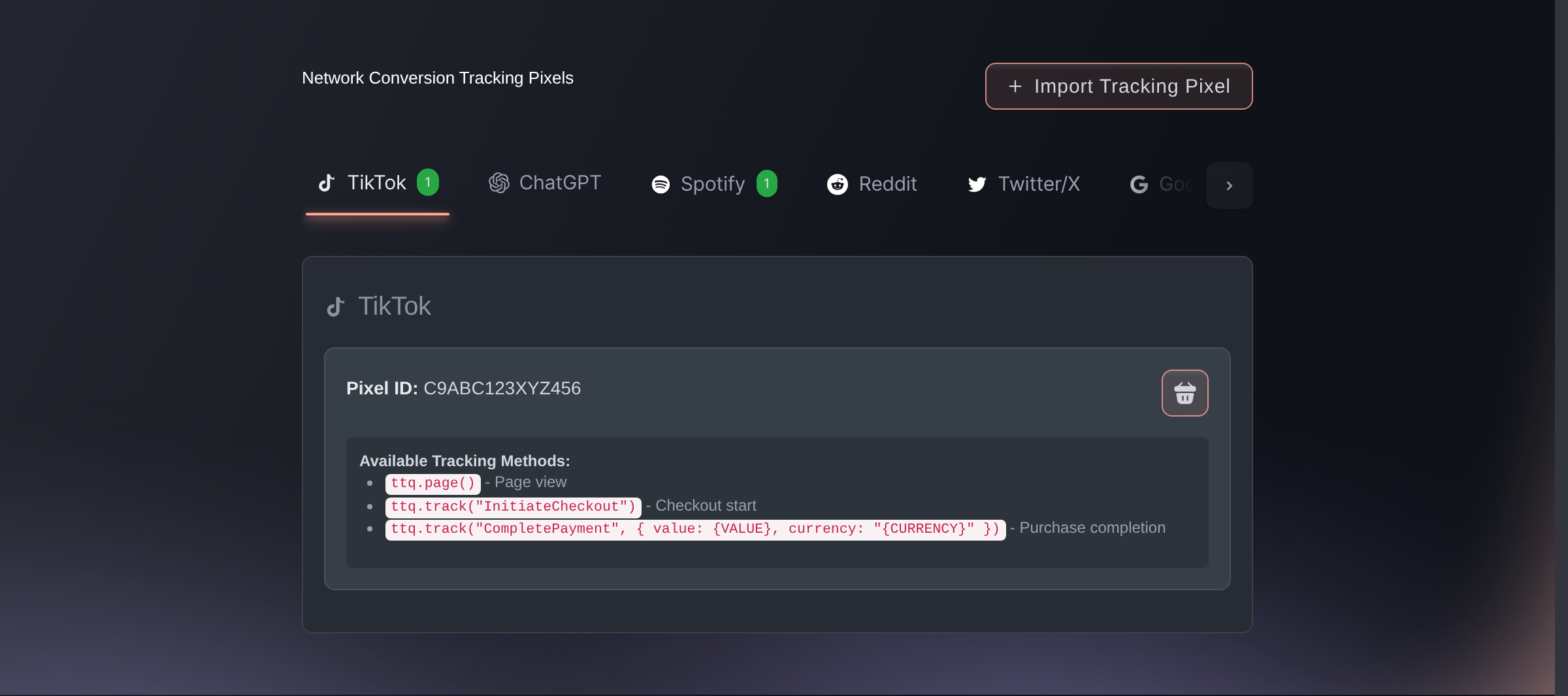Click the CompletePayment tracking code snippet
This screenshot has height=696, width=1568.
(695, 529)
